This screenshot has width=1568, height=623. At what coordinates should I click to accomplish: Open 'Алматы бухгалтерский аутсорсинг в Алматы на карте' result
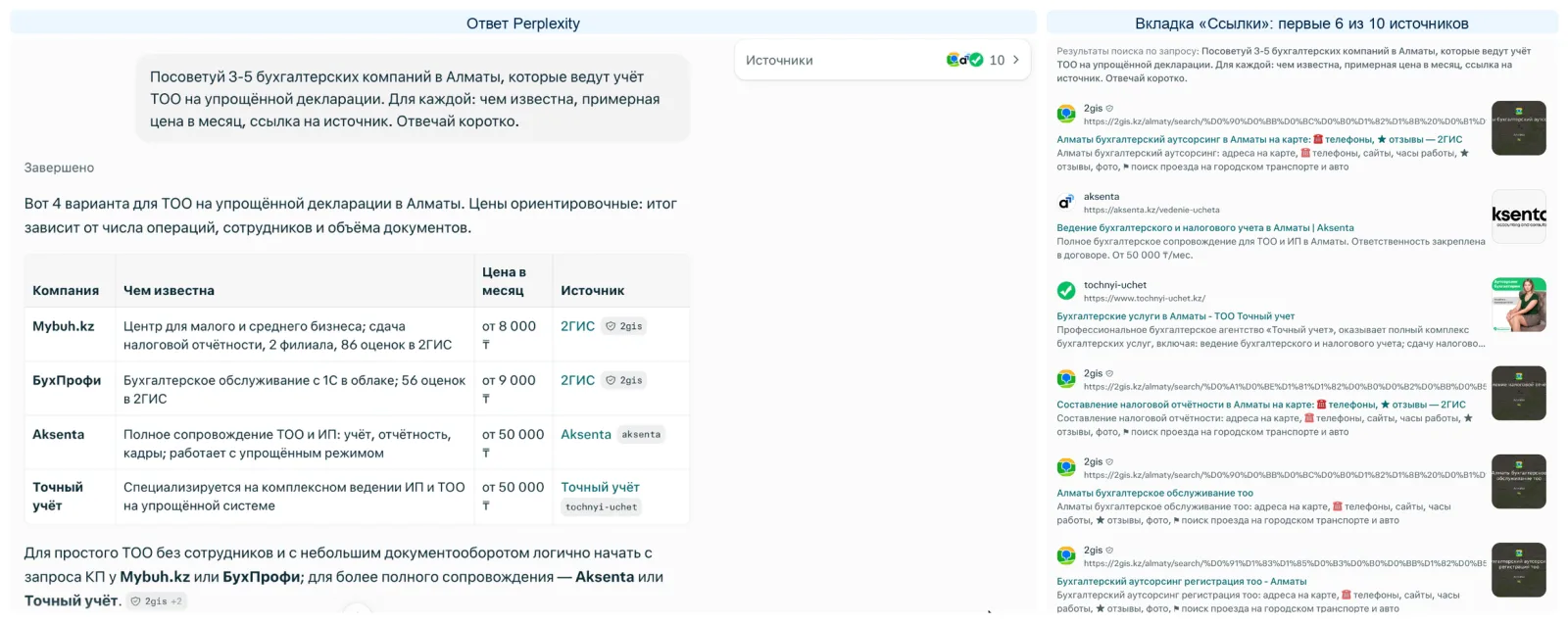[1259, 139]
